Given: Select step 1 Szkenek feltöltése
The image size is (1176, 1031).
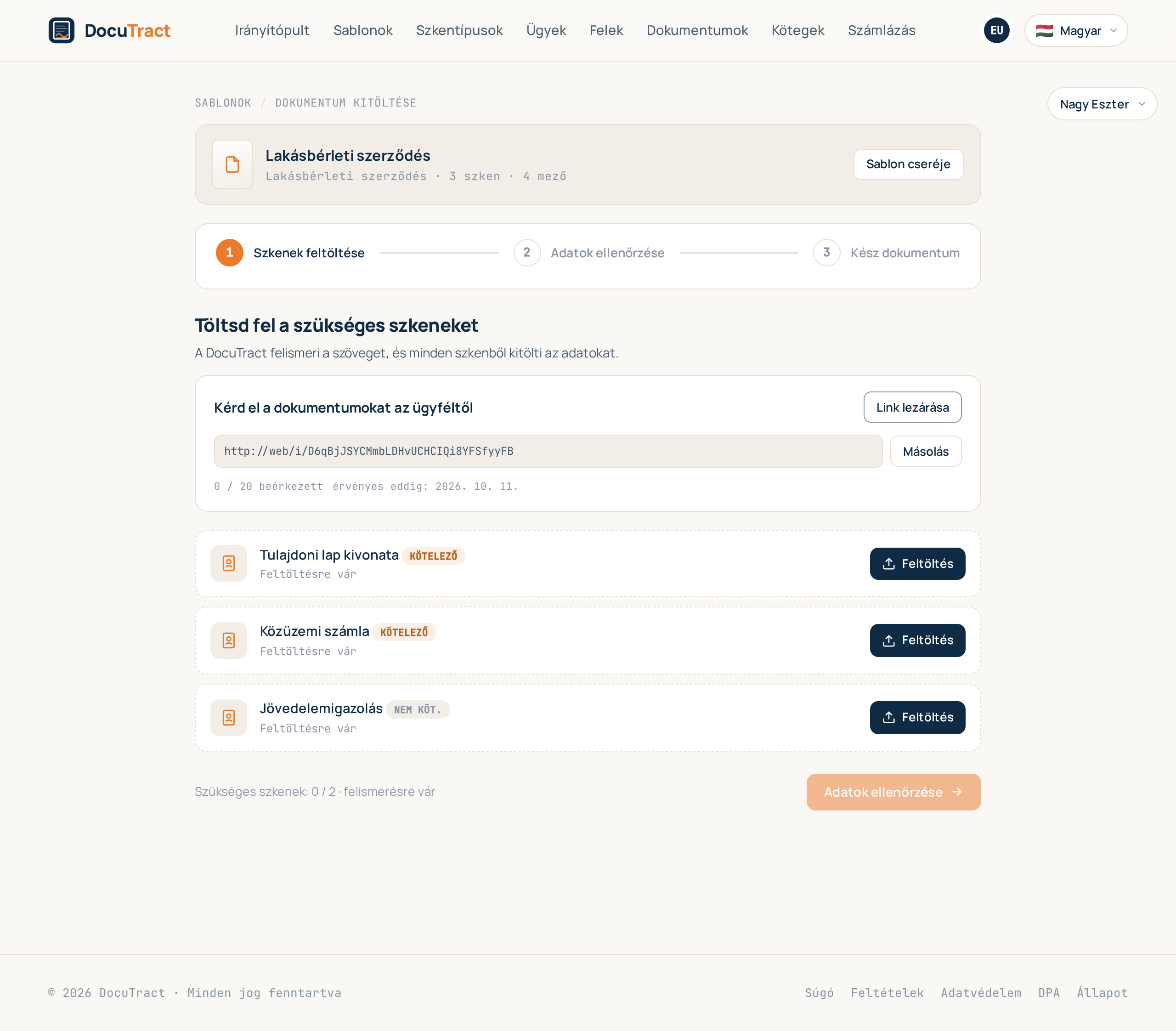Looking at the screenshot, I should [x=290, y=253].
